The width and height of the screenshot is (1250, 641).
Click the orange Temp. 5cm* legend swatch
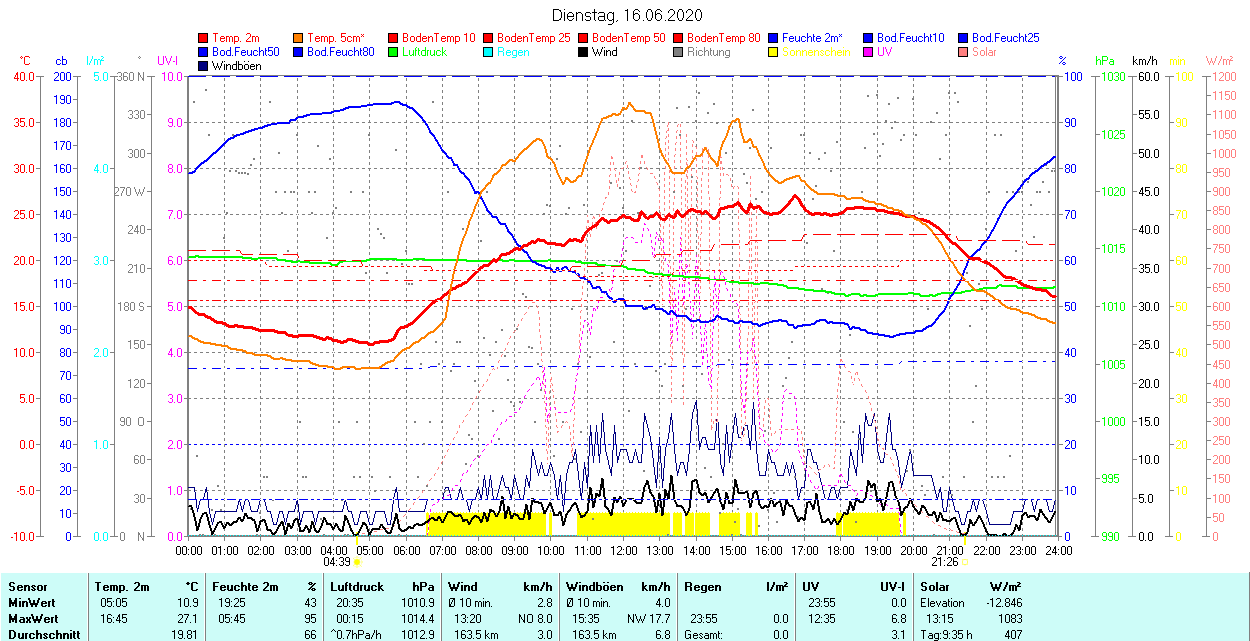[x=298, y=38]
